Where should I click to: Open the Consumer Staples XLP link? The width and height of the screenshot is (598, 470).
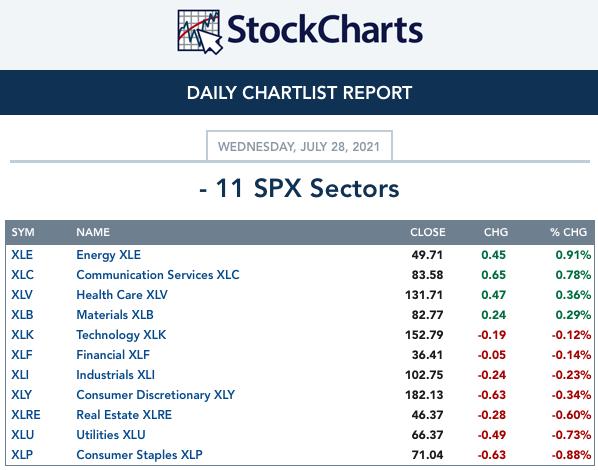coord(139,455)
